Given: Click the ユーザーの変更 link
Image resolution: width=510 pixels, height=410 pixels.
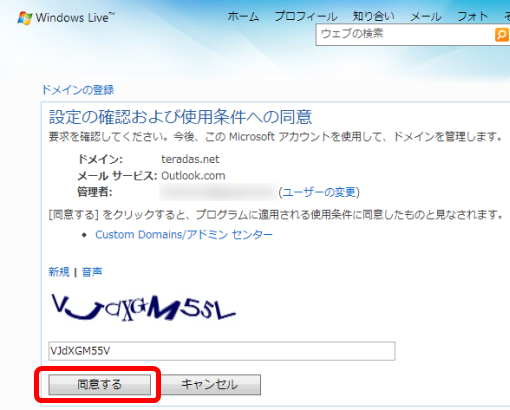Looking at the screenshot, I should [x=319, y=192].
